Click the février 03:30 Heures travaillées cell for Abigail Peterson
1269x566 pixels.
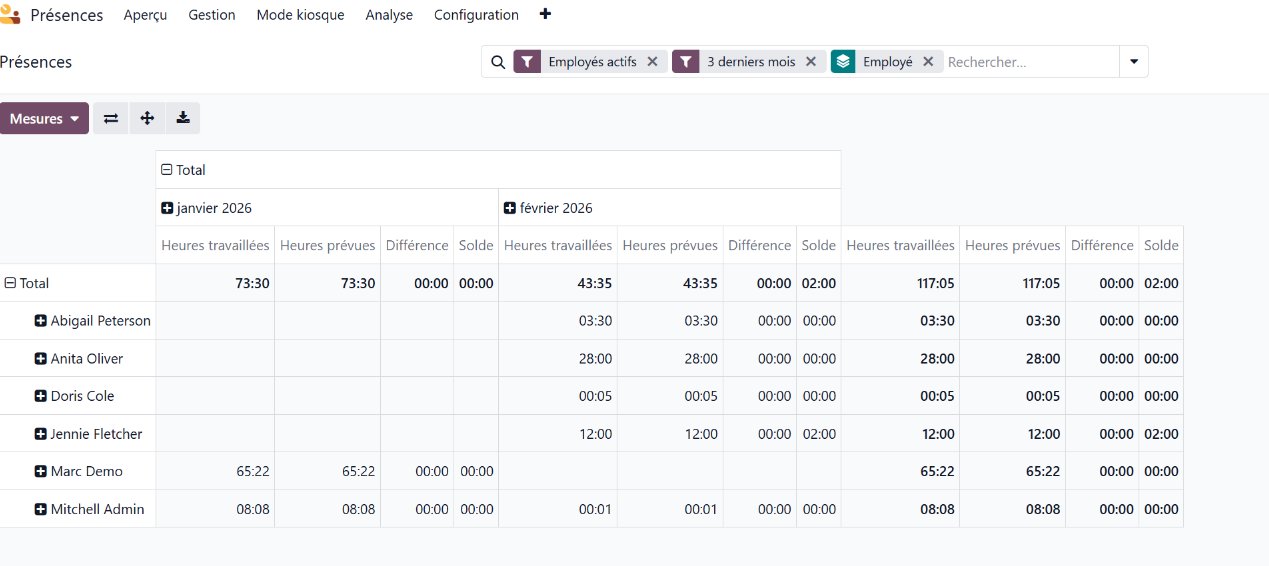[557, 321]
